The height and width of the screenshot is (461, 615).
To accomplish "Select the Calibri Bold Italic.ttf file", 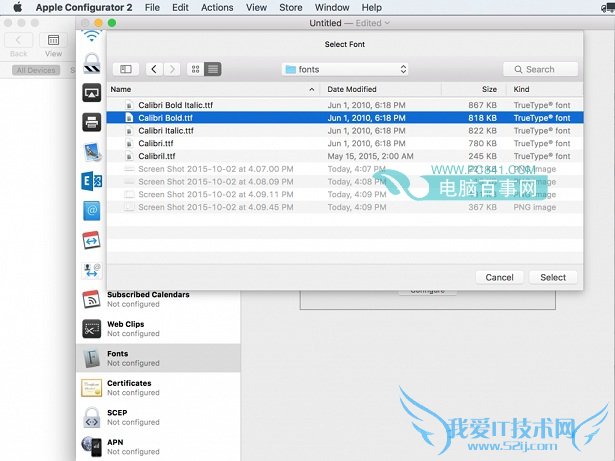I will 345,105.
